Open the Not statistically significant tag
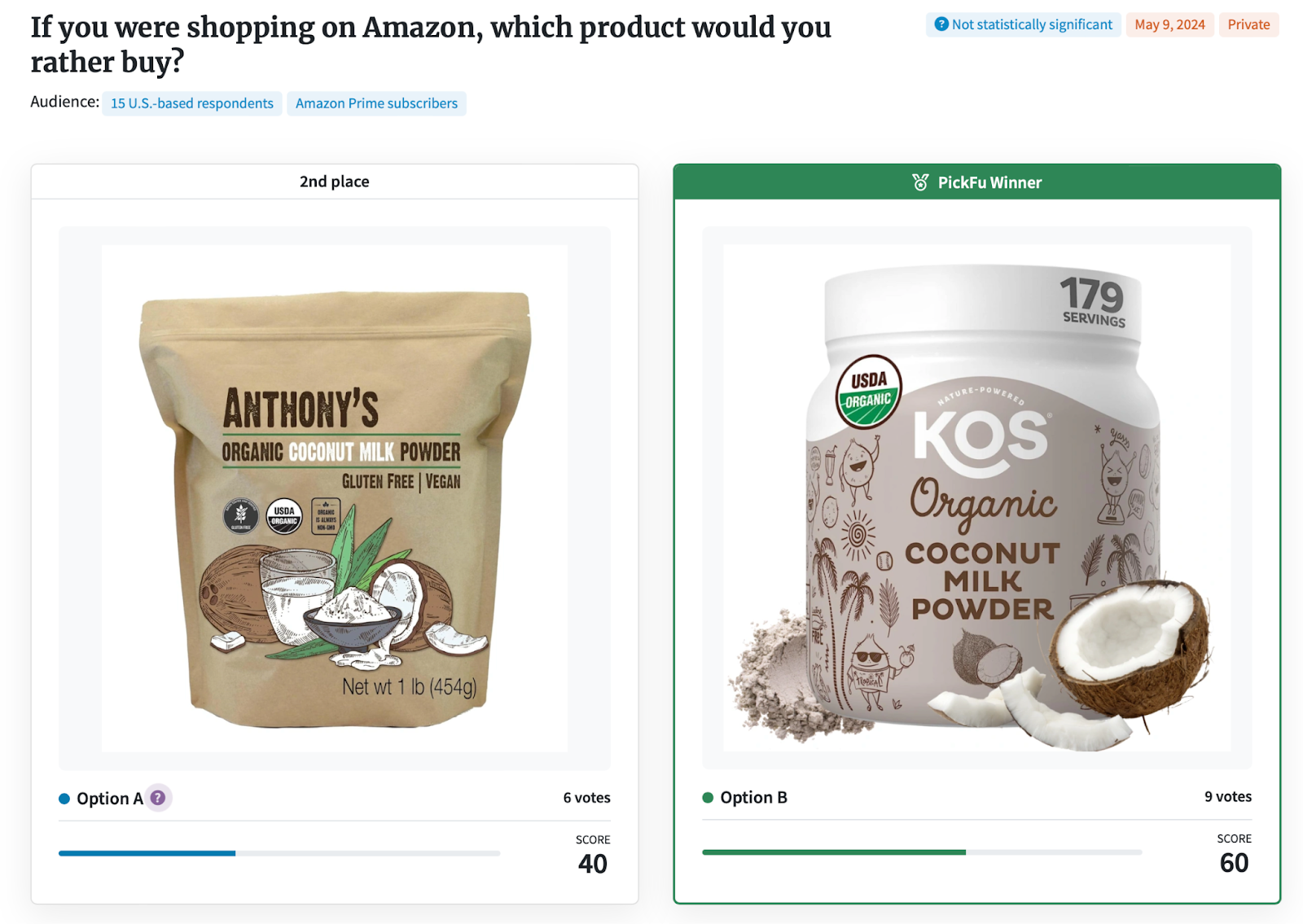 point(1023,24)
